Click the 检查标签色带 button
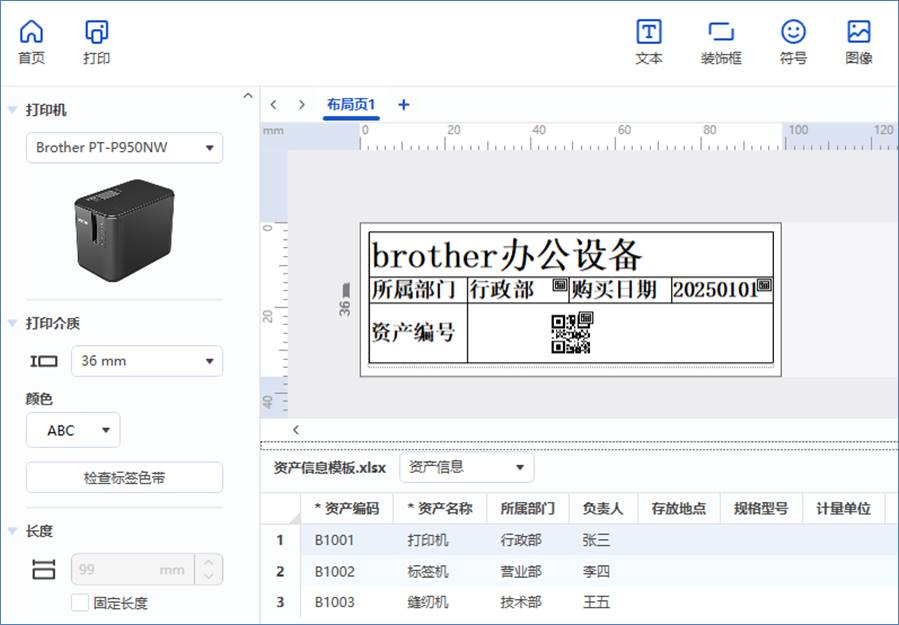The height and width of the screenshot is (625, 899). 124,478
